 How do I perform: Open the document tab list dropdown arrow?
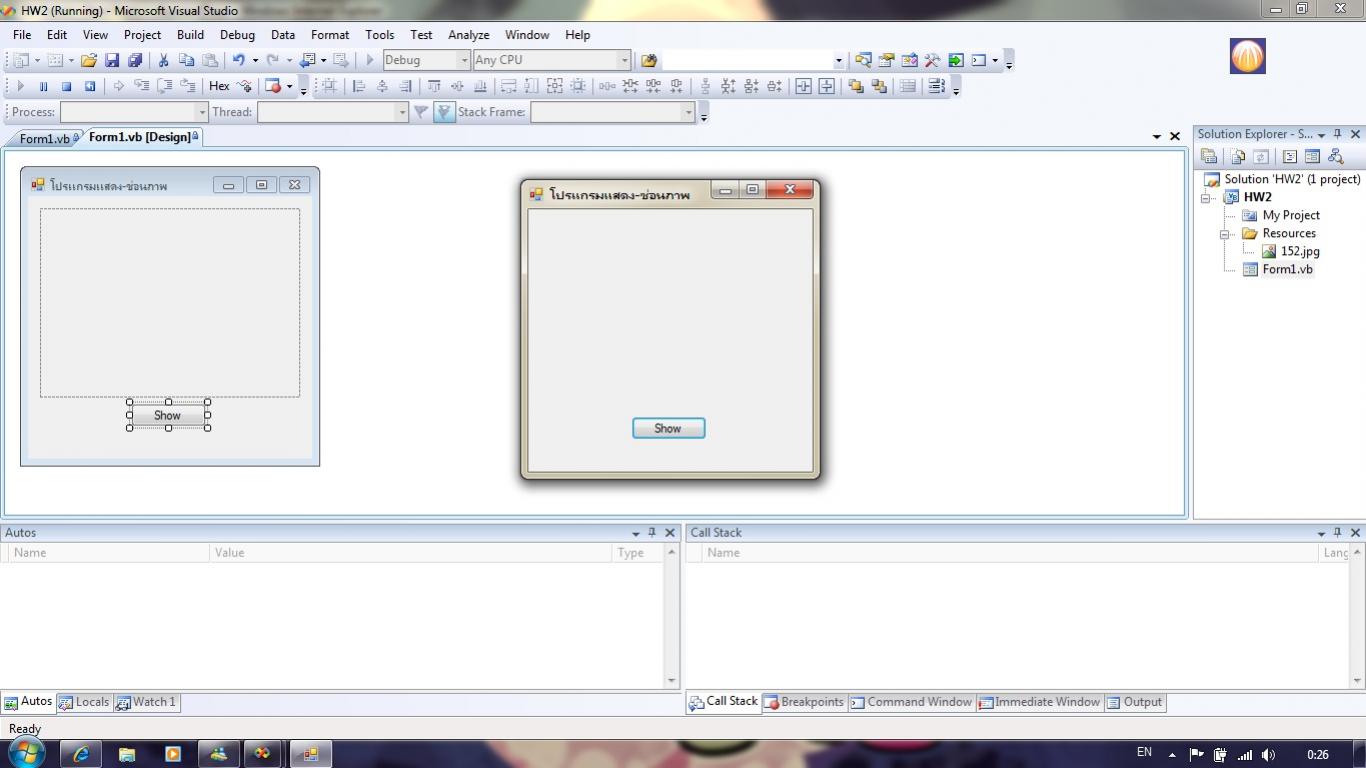point(1157,136)
